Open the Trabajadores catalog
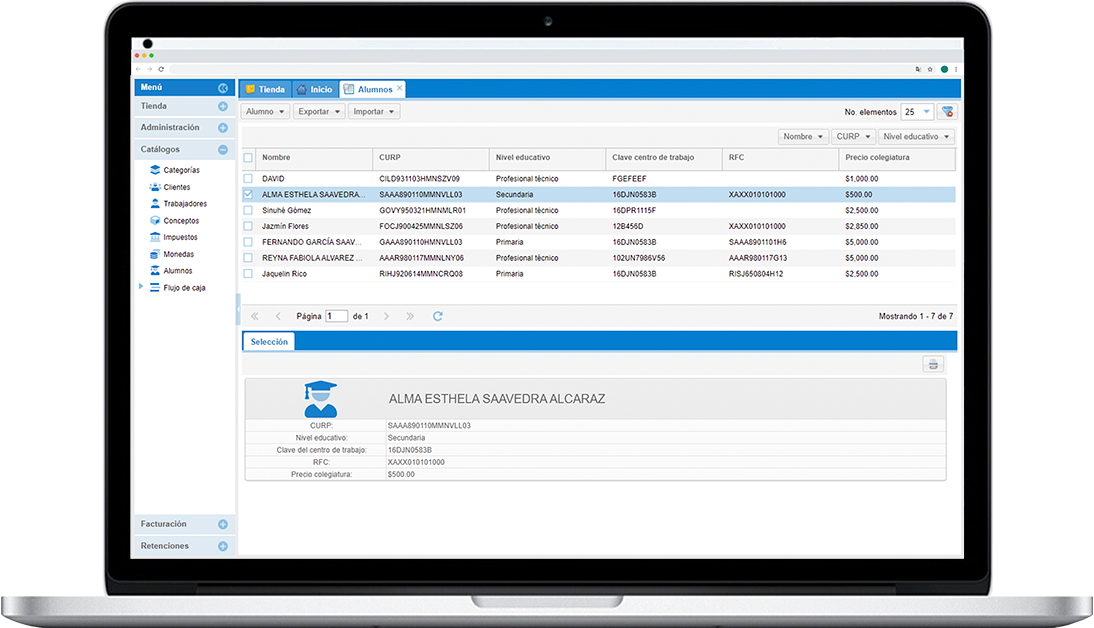This screenshot has width=1094, height=628. point(184,204)
